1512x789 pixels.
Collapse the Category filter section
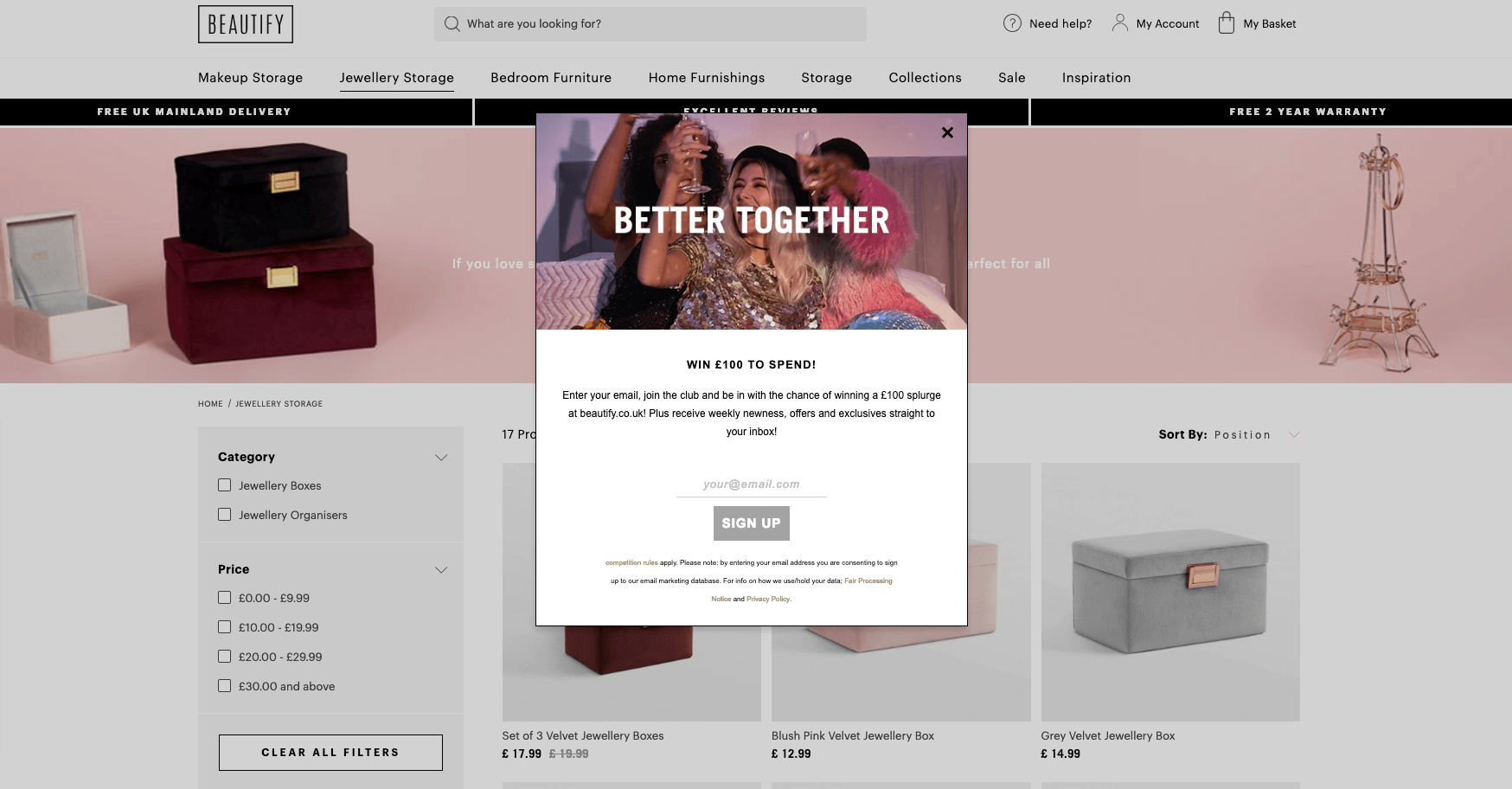click(441, 457)
